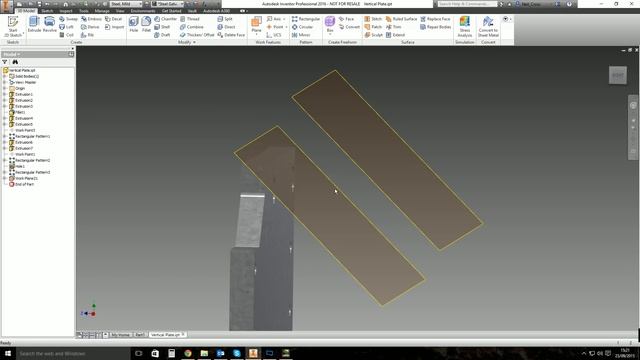Image resolution: width=640 pixels, height=360 pixels.
Task: Open the Axis dropdown arrow
Action: point(284,19)
